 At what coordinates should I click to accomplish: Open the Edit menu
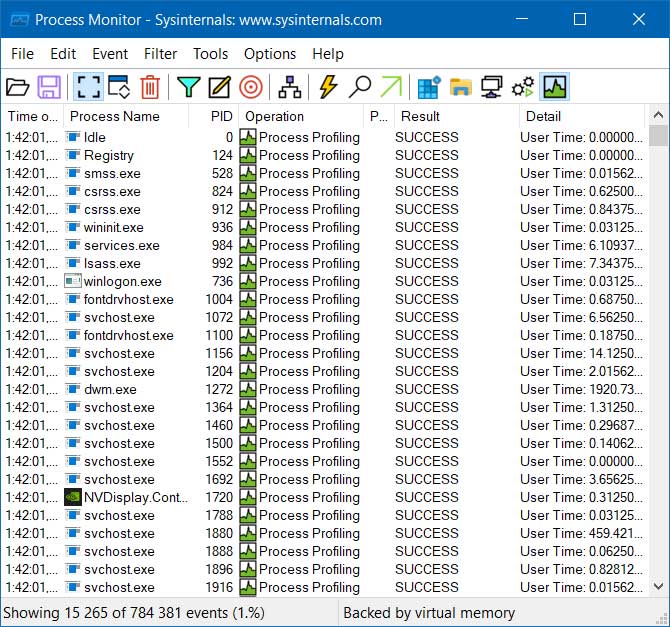(x=63, y=54)
